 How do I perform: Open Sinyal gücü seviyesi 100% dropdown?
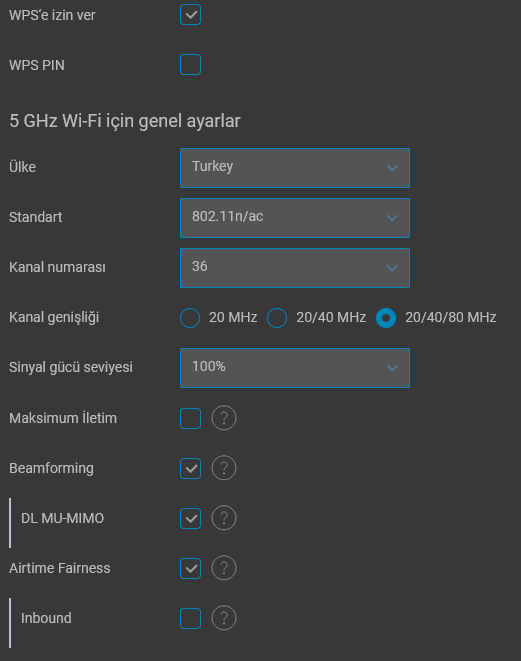[x=295, y=368]
